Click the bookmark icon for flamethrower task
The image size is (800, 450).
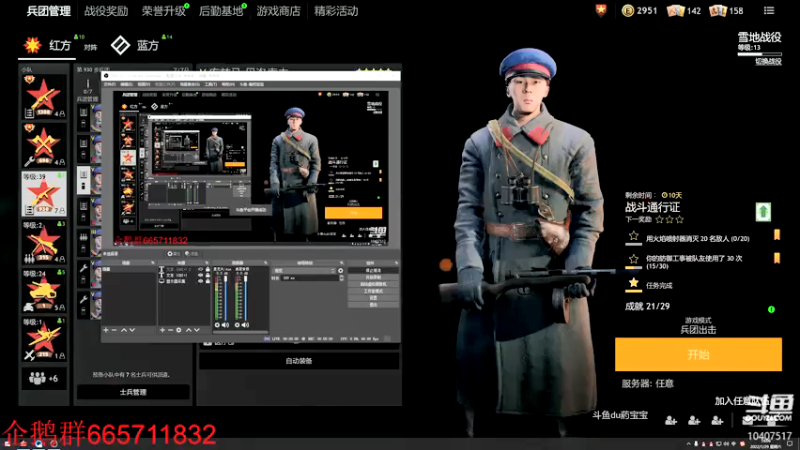[x=777, y=235]
